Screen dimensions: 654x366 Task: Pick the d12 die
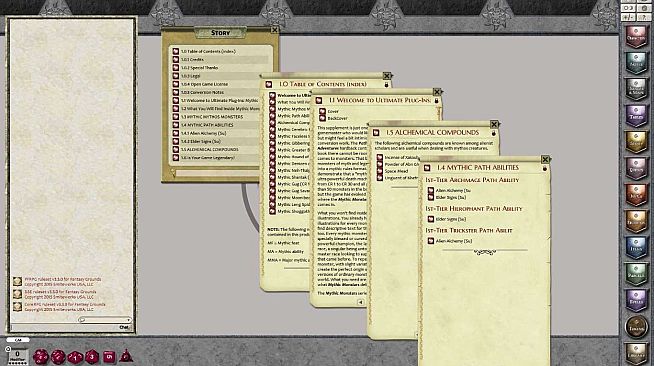[58, 357]
